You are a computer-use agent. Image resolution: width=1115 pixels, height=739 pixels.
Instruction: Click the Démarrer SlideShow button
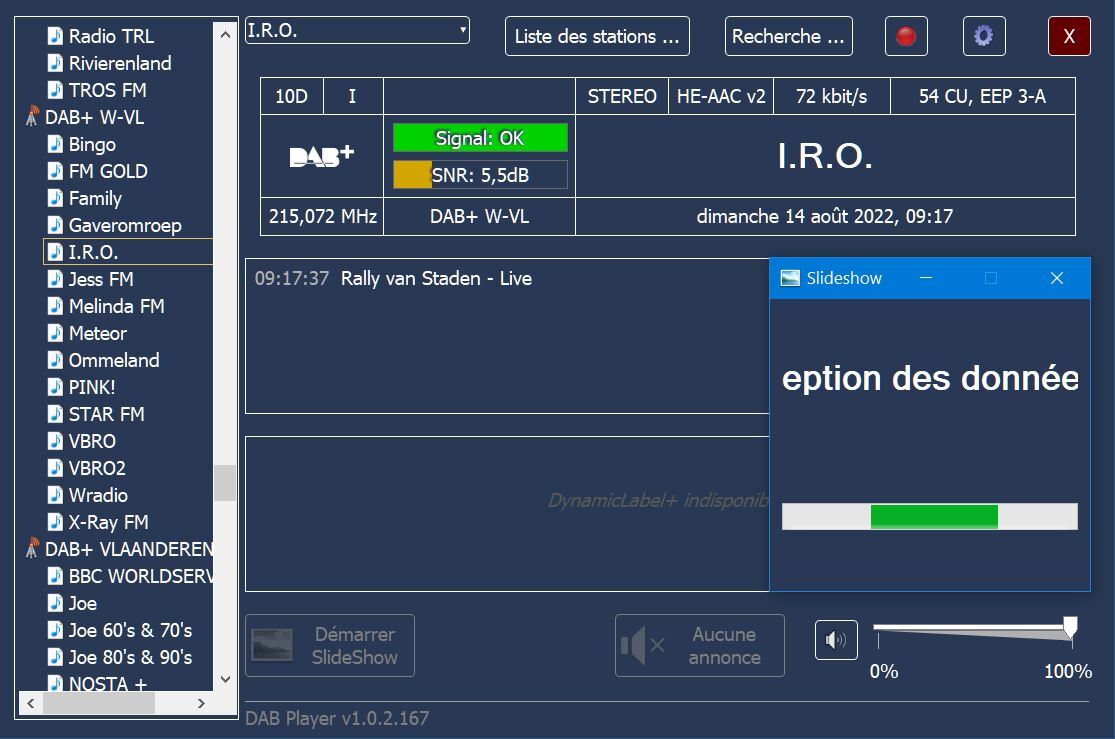[x=330, y=646]
